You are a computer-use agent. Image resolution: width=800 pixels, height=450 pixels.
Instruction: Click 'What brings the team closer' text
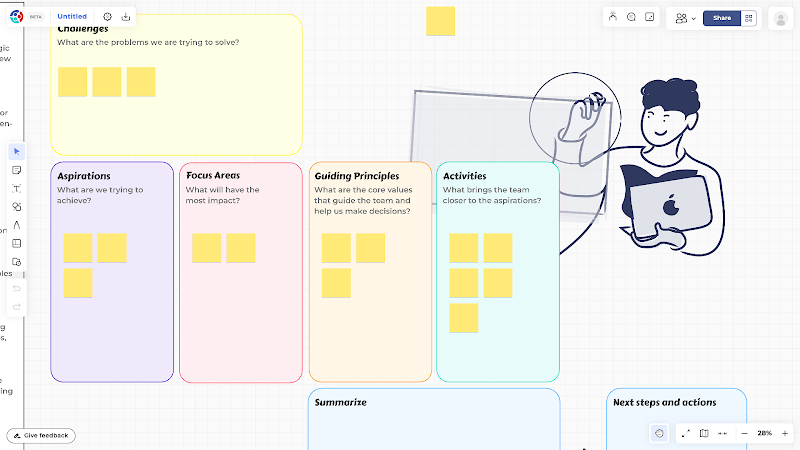(x=492, y=195)
